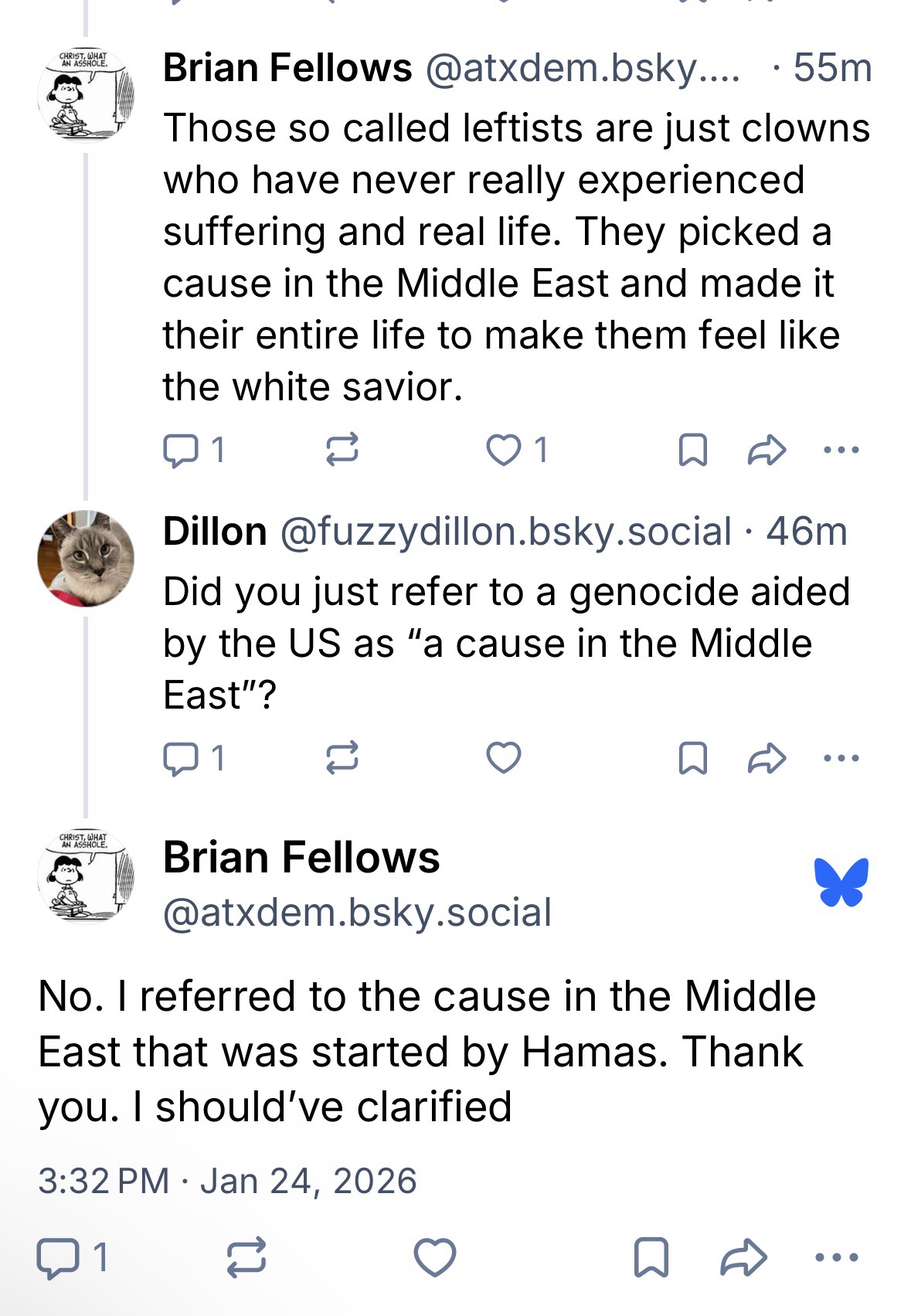Bookmark Brian Fellows' first post

click(692, 450)
